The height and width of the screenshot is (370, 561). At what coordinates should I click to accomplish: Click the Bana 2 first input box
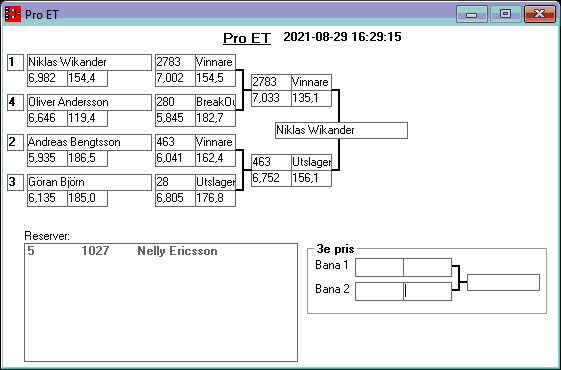click(379, 291)
